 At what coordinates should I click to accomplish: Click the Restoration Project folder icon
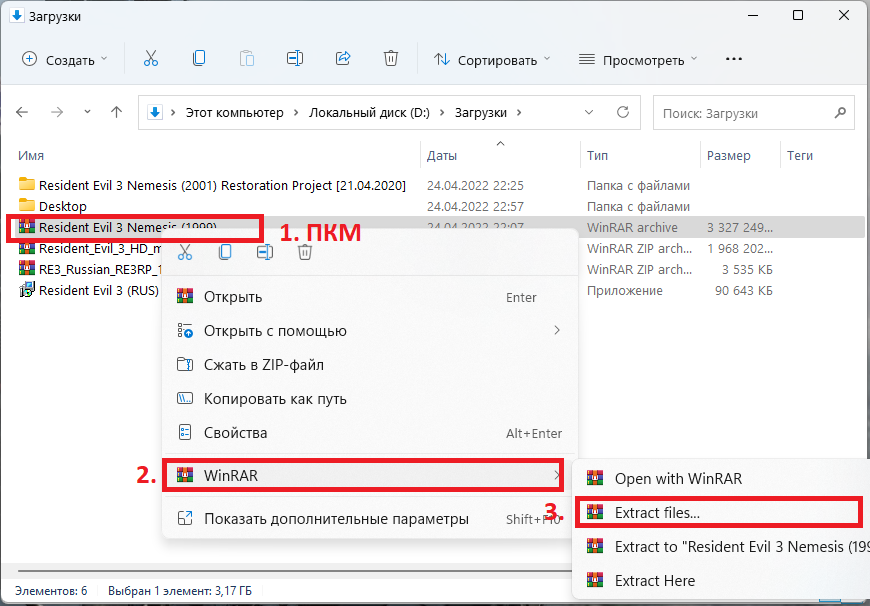point(27,185)
